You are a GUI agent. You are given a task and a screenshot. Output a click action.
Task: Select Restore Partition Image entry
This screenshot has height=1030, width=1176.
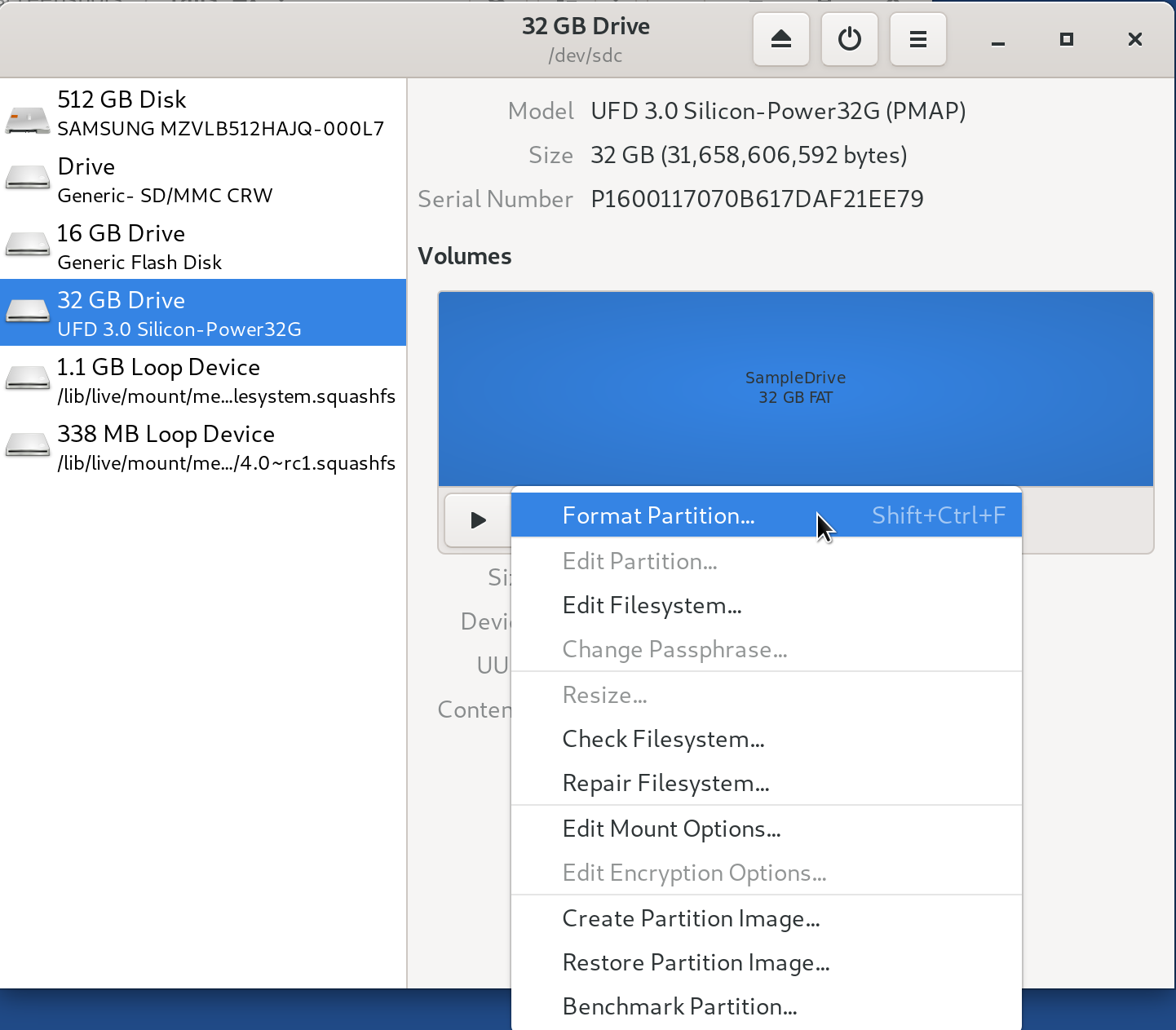pos(696,962)
